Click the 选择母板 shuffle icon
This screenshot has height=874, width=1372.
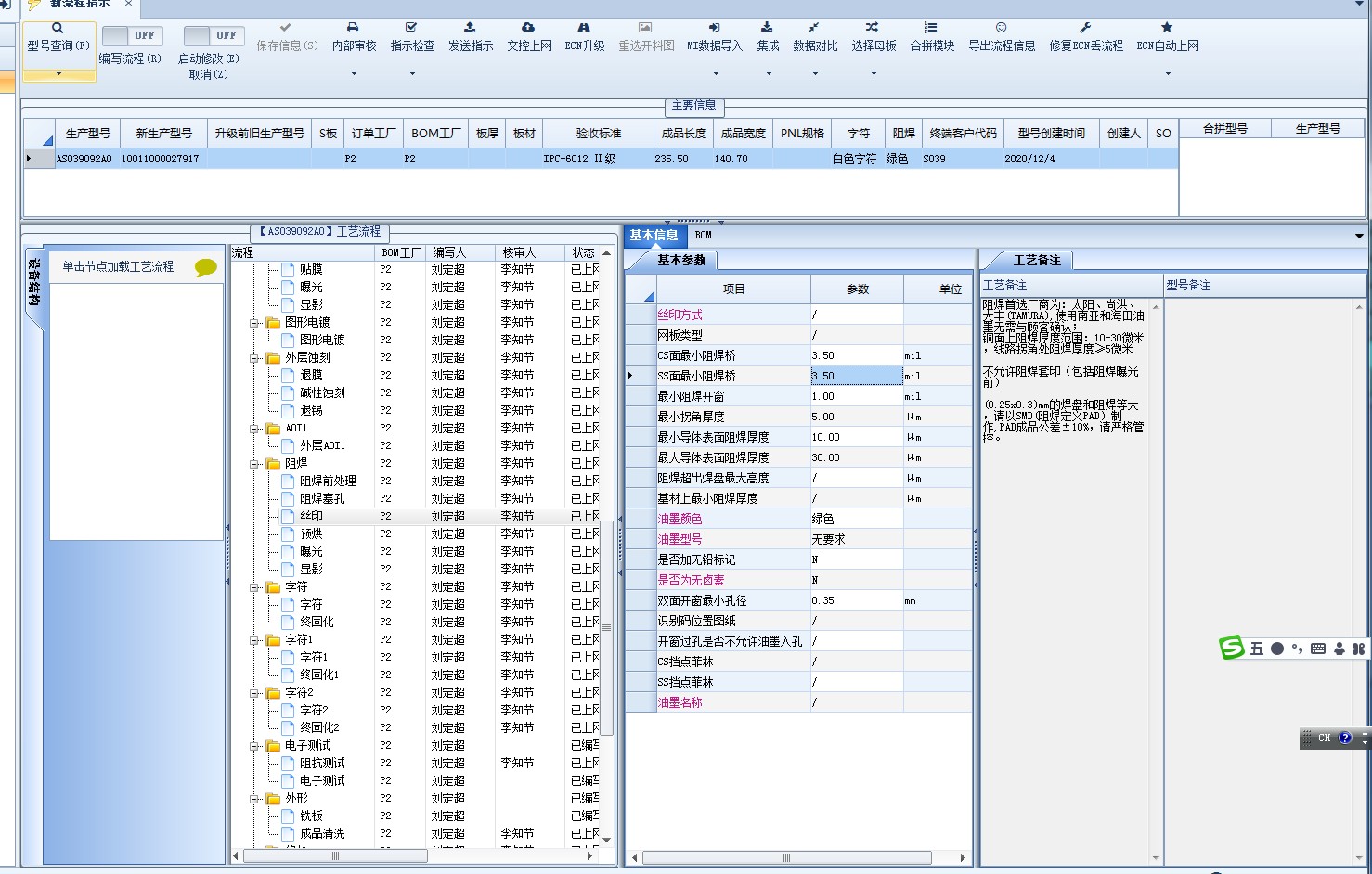pos(873,28)
